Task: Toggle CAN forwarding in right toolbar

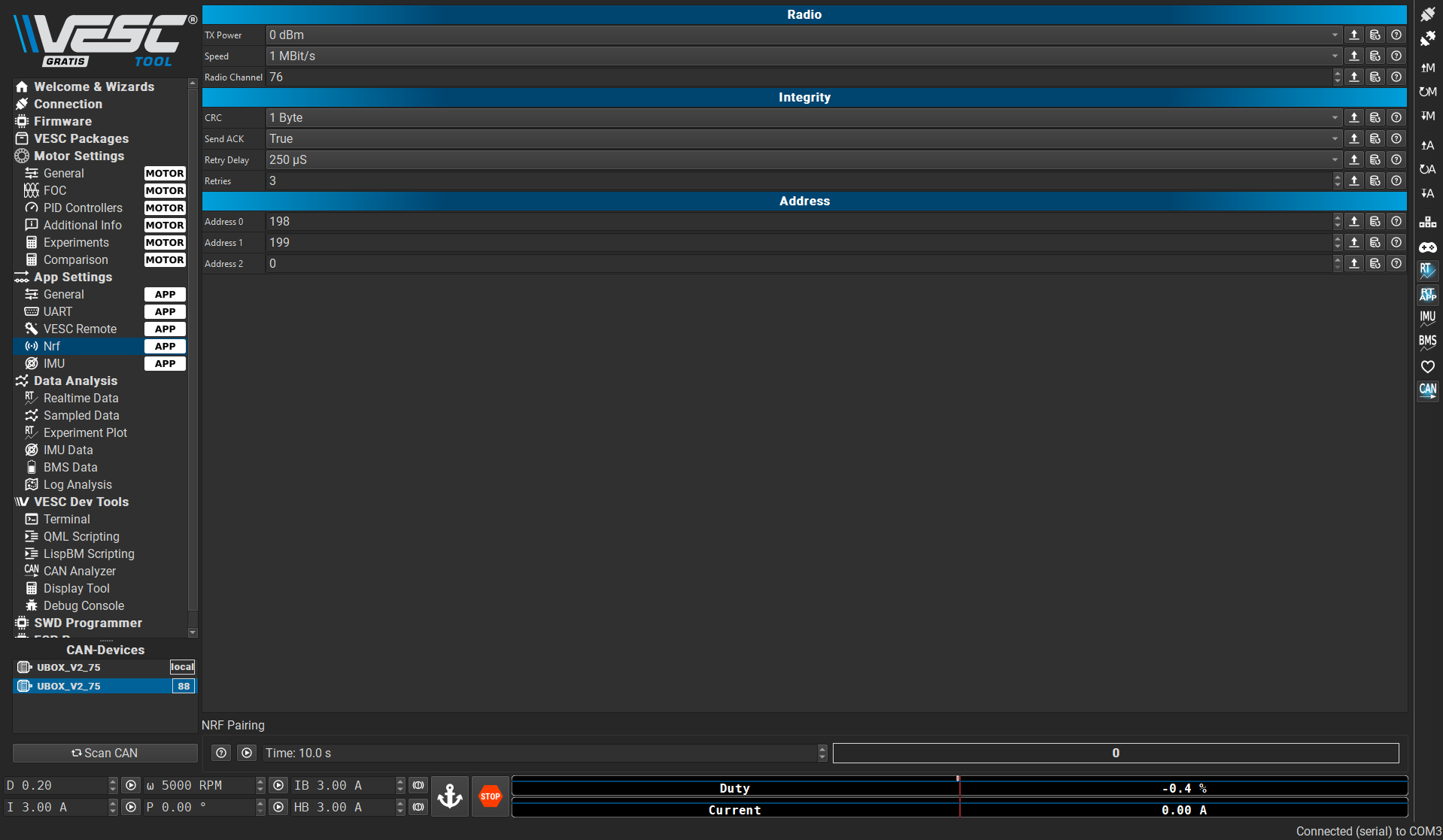Action: click(1427, 390)
